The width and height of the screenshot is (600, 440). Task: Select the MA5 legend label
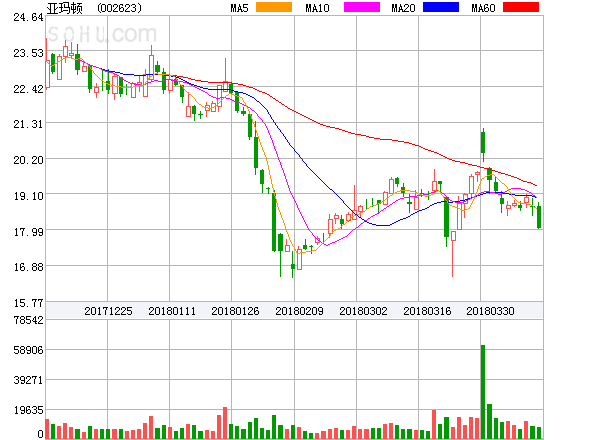(x=239, y=8)
